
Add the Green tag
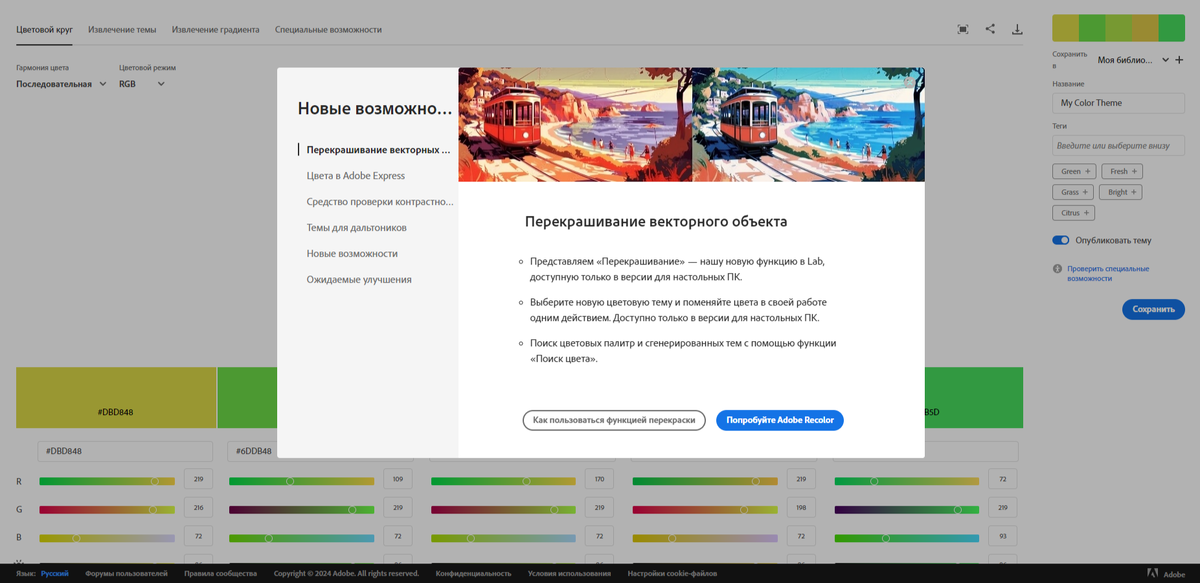pyautogui.click(x=1075, y=171)
